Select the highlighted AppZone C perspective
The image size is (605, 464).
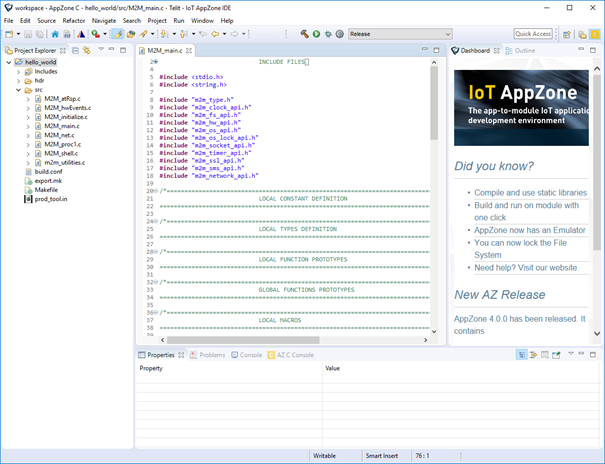coord(595,35)
